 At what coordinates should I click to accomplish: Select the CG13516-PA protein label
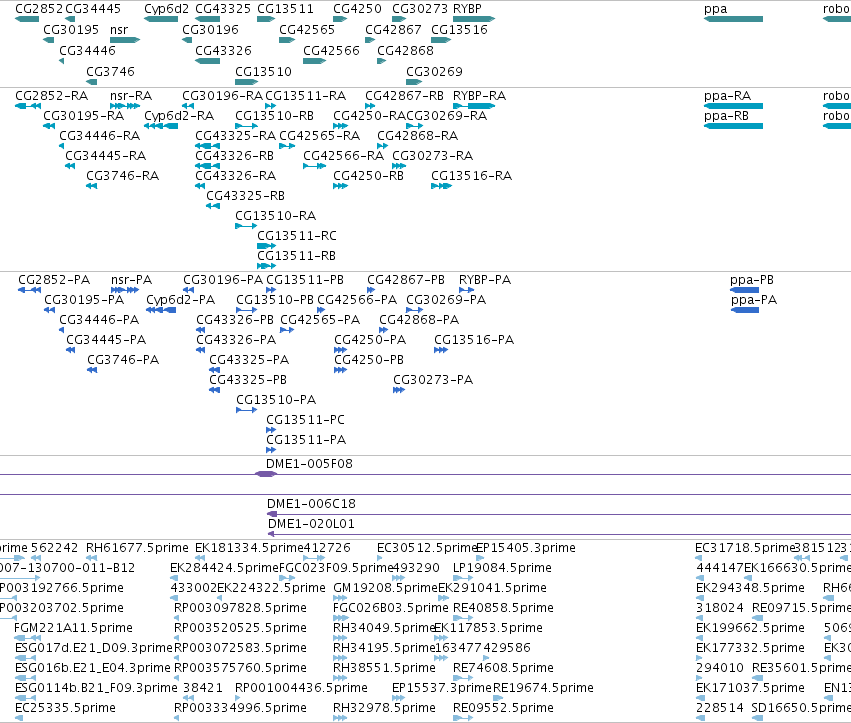[474, 340]
